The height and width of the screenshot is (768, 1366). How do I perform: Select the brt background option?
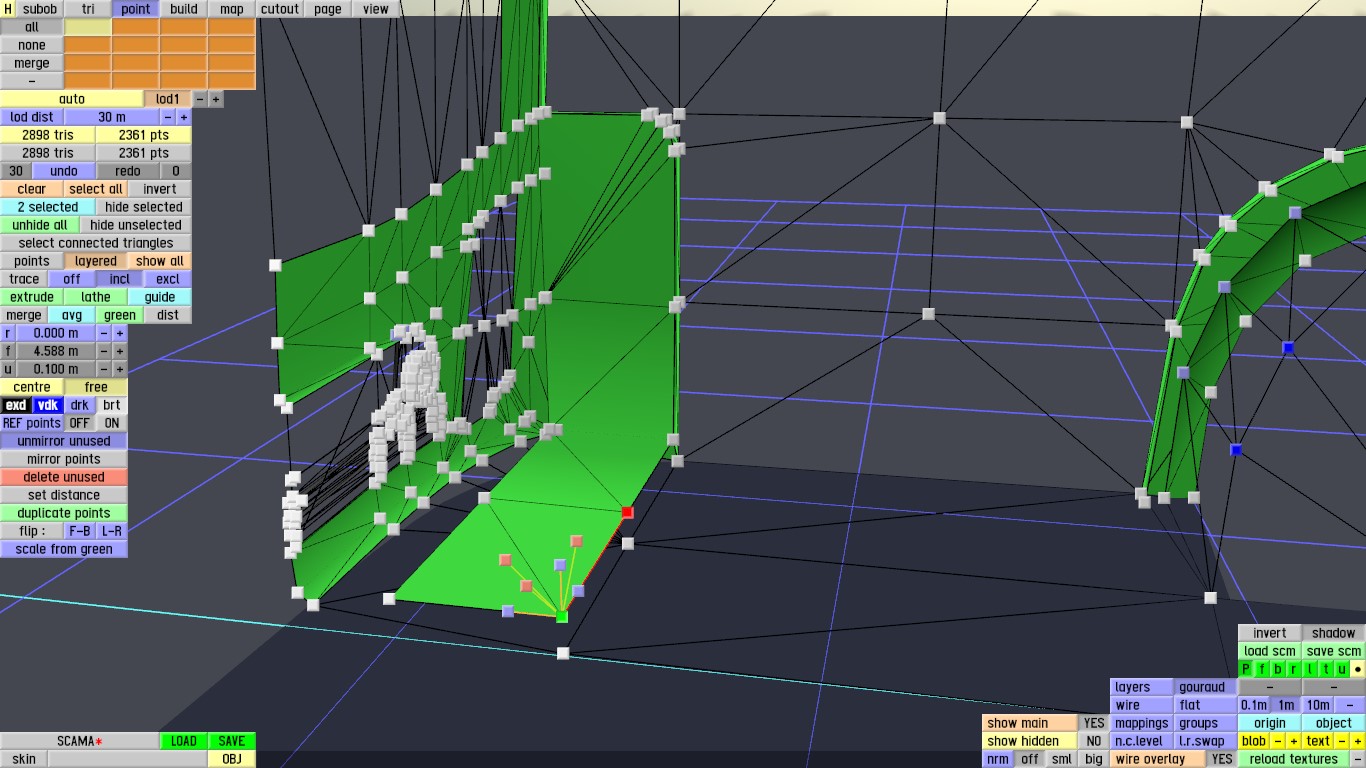pos(111,405)
